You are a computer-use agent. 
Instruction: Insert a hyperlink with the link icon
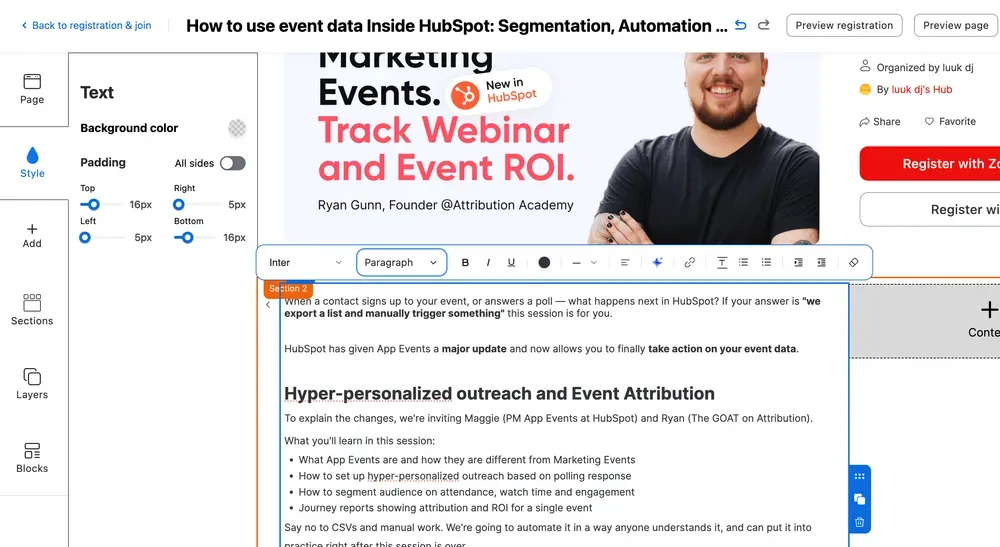tap(689, 263)
